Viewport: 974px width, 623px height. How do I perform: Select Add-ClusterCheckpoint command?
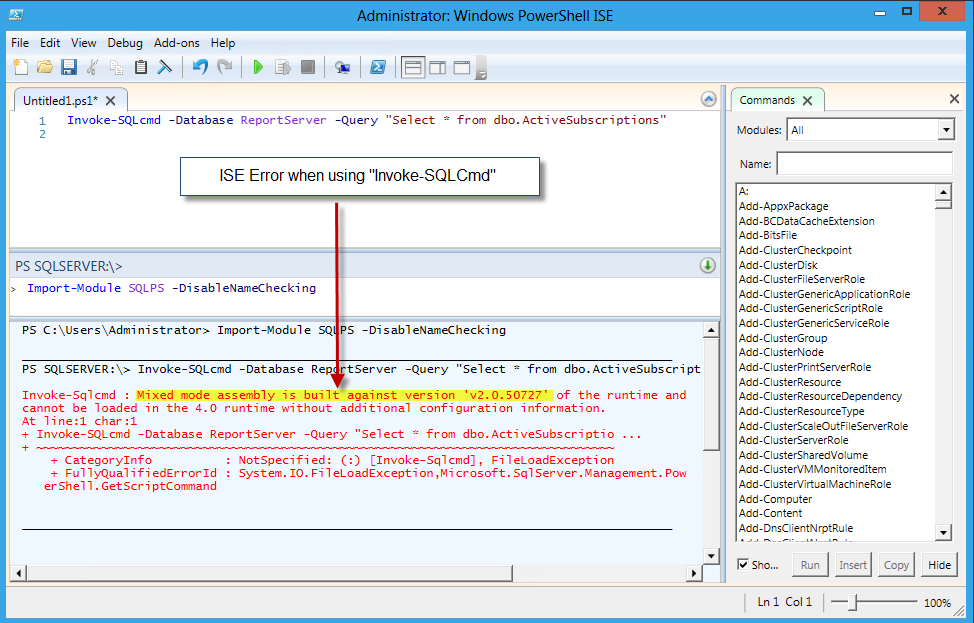pyautogui.click(x=795, y=250)
